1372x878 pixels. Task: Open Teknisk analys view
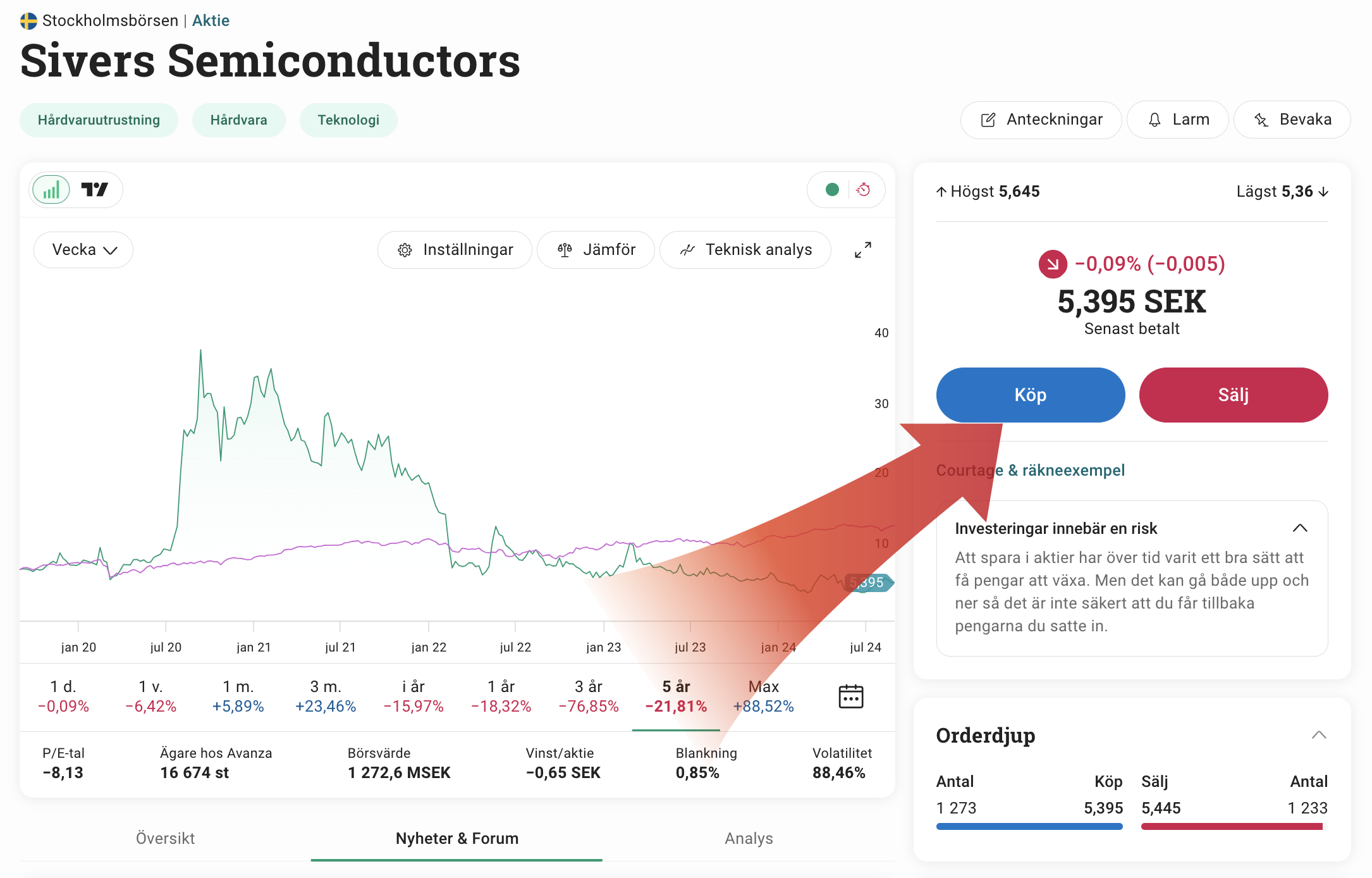click(745, 250)
